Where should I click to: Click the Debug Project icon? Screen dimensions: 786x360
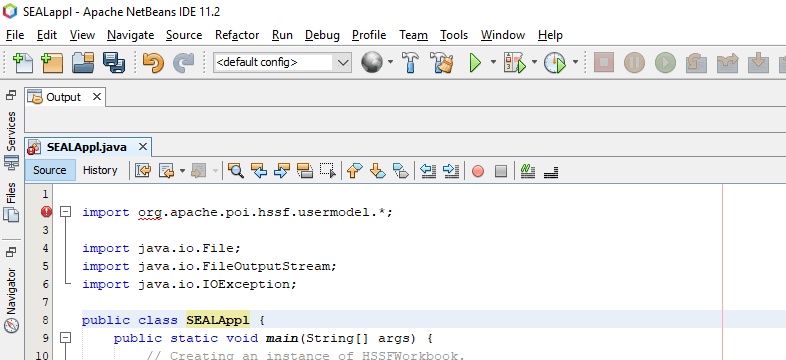pyautogui.click(x=514, y=63)
